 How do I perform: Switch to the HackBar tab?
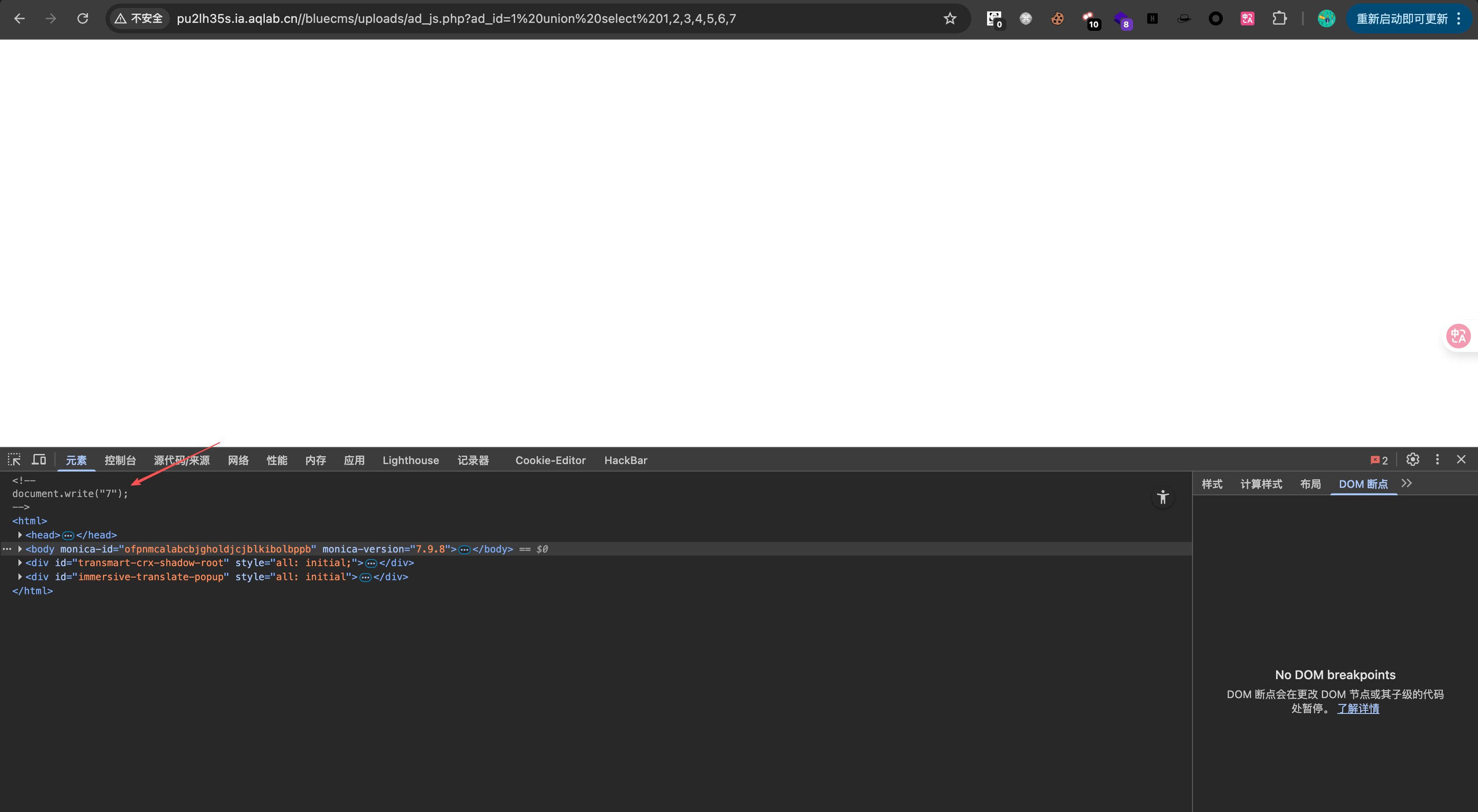coord(626,460)
